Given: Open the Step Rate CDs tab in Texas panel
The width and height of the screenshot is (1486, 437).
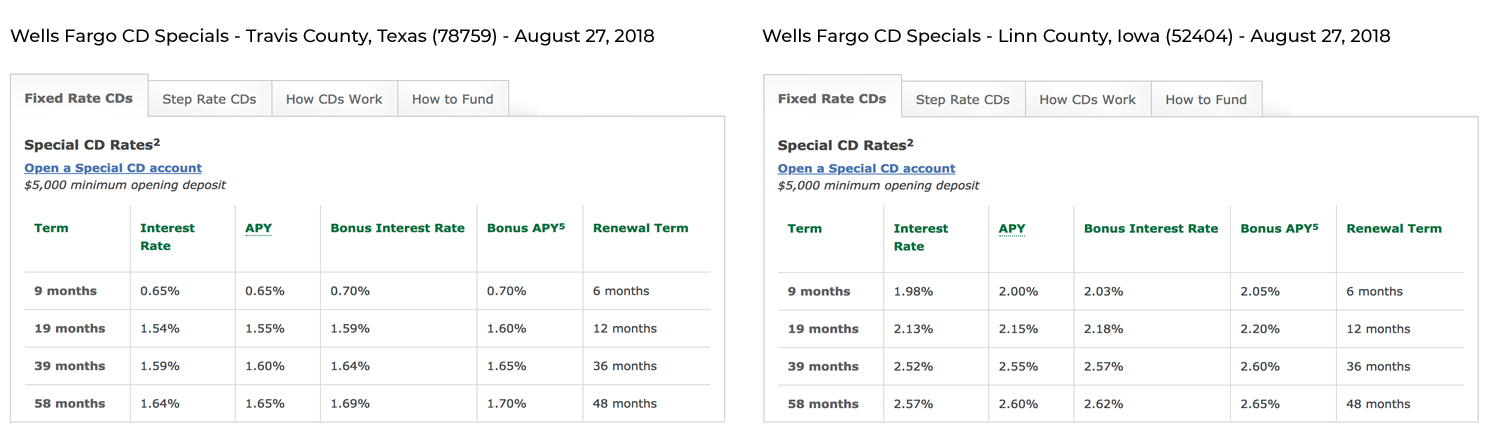Looking at the screenshot, I should point(209,99).
